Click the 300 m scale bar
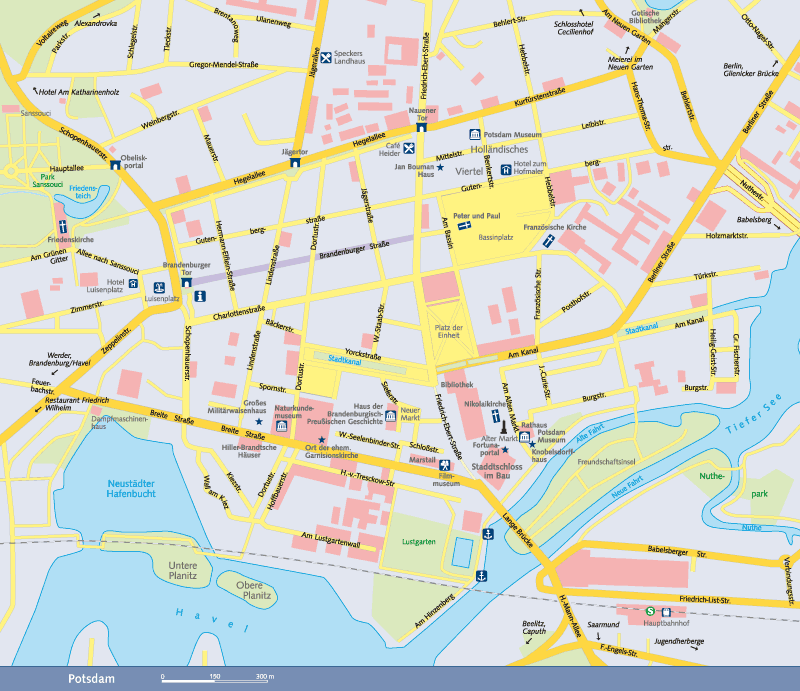 coord(215,678)
